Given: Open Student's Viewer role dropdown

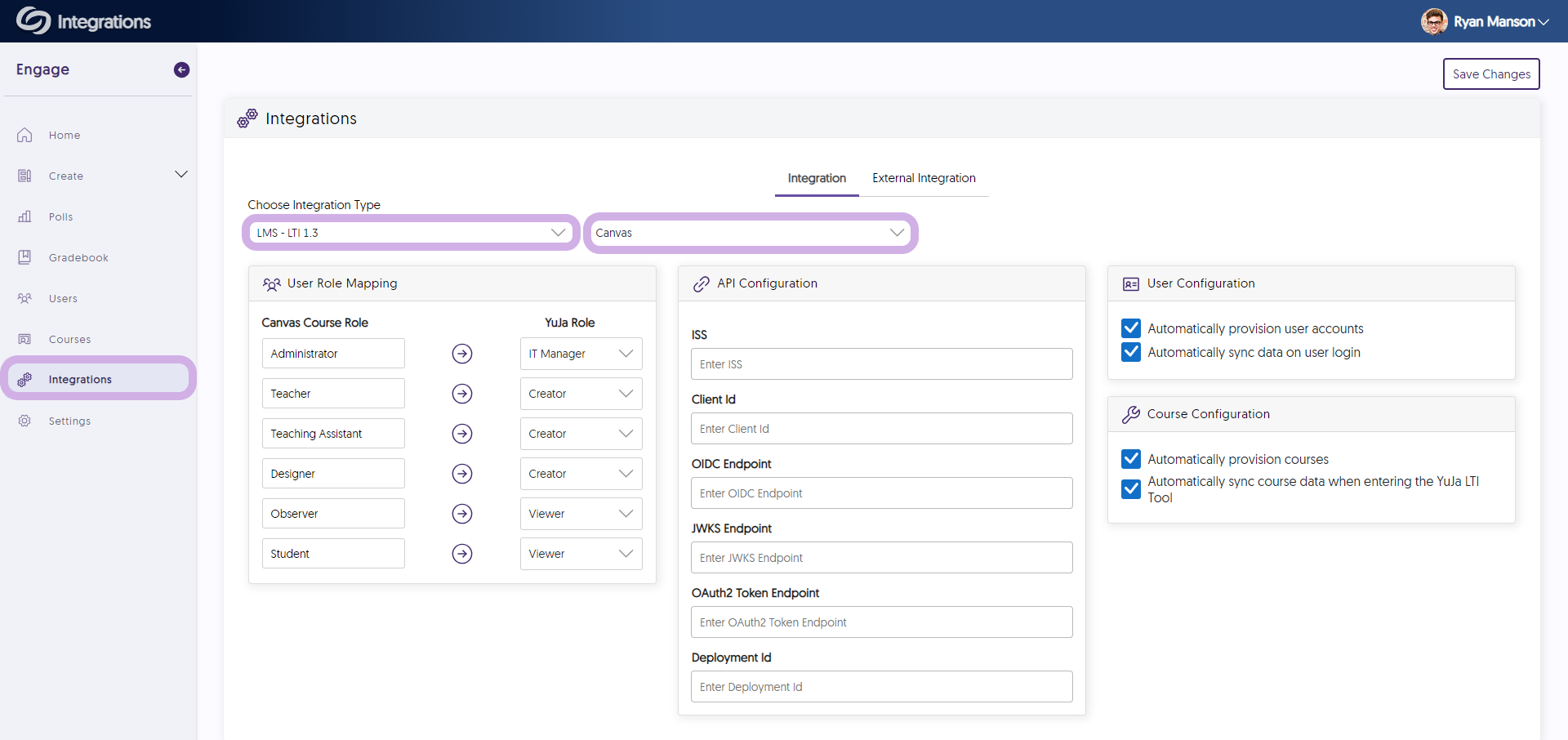Looking at the screenshot, I should click(581, 554).
